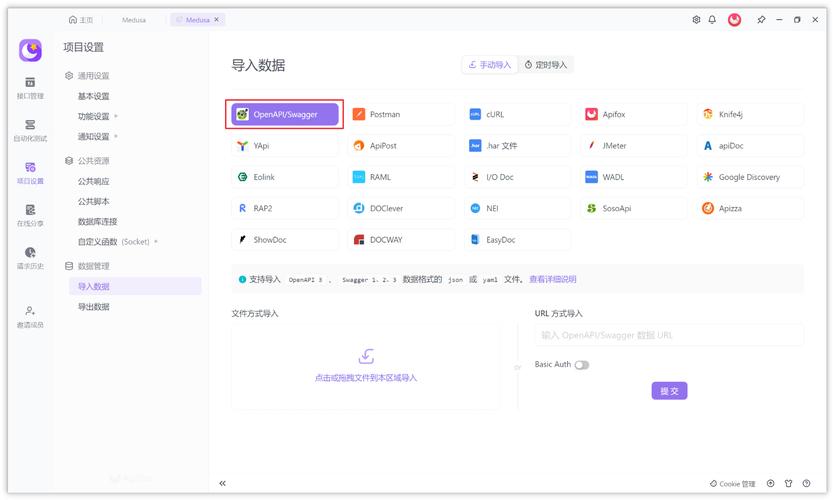This screenshot has height=500, width=835.
Task: Expand 功能设置 submenu arrow
Action: (116, 116)
